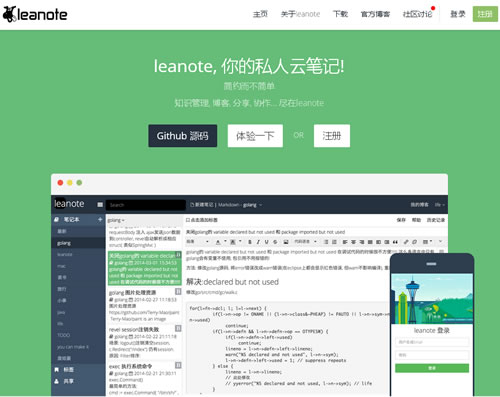500x397 pixels.
Task: Click 保存 above the editor
Action: (401, 220)
